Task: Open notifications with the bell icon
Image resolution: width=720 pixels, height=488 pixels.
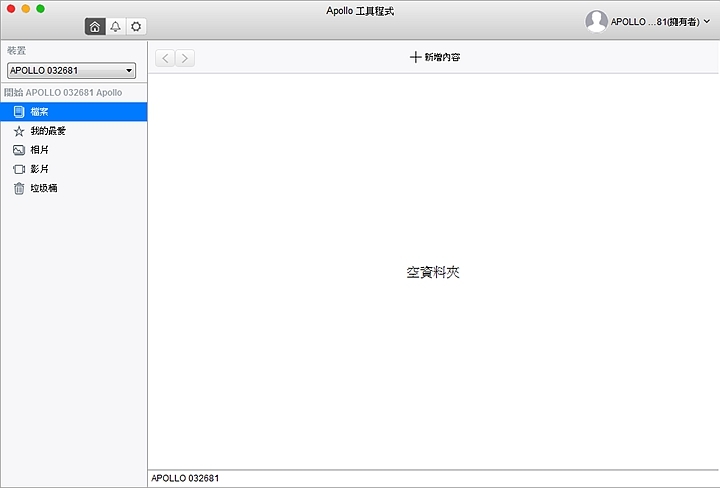Action: pos(116,27)
